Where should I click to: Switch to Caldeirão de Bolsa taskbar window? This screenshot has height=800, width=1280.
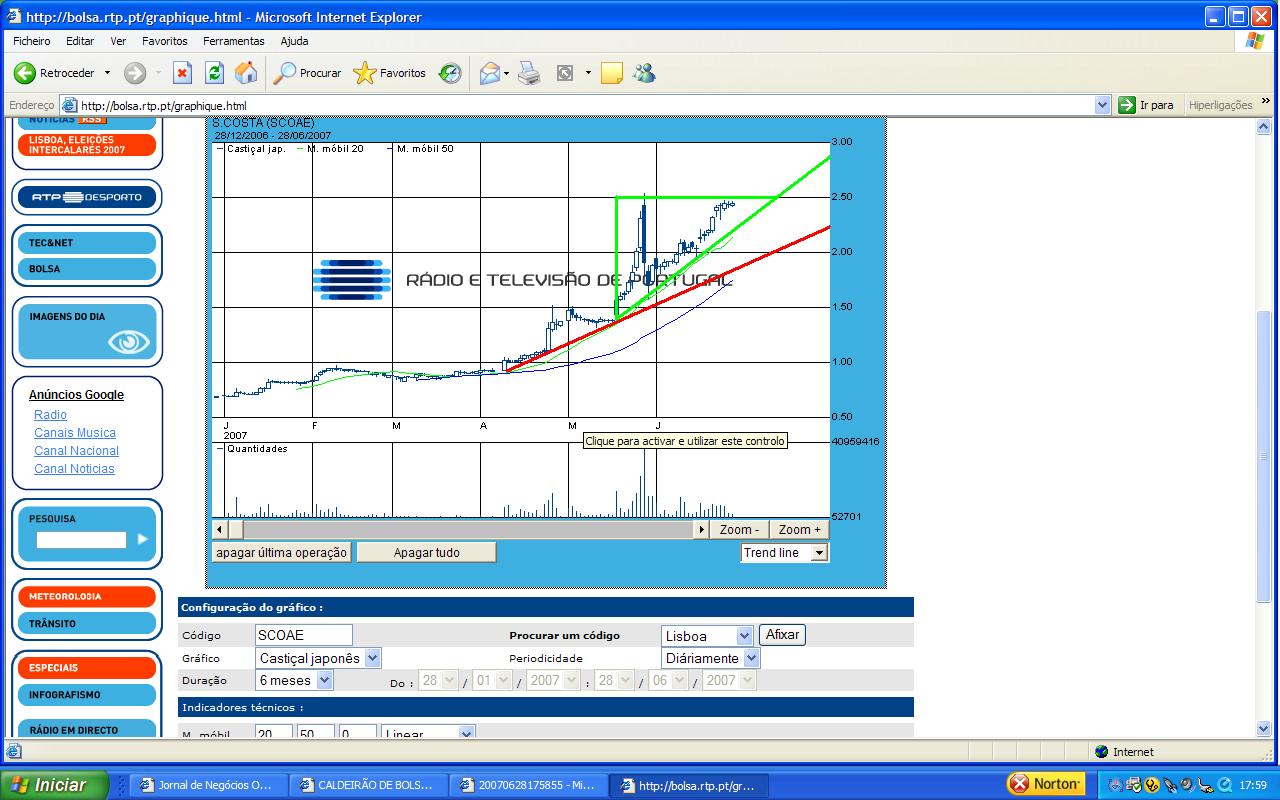[368, 785]
